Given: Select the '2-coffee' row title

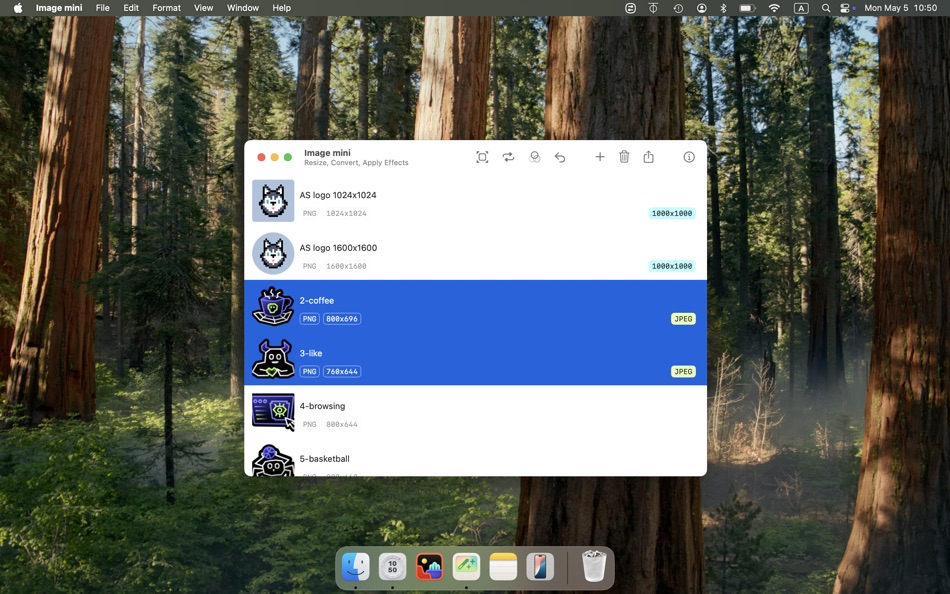Looking at the screenshot, I should point(316,301).
